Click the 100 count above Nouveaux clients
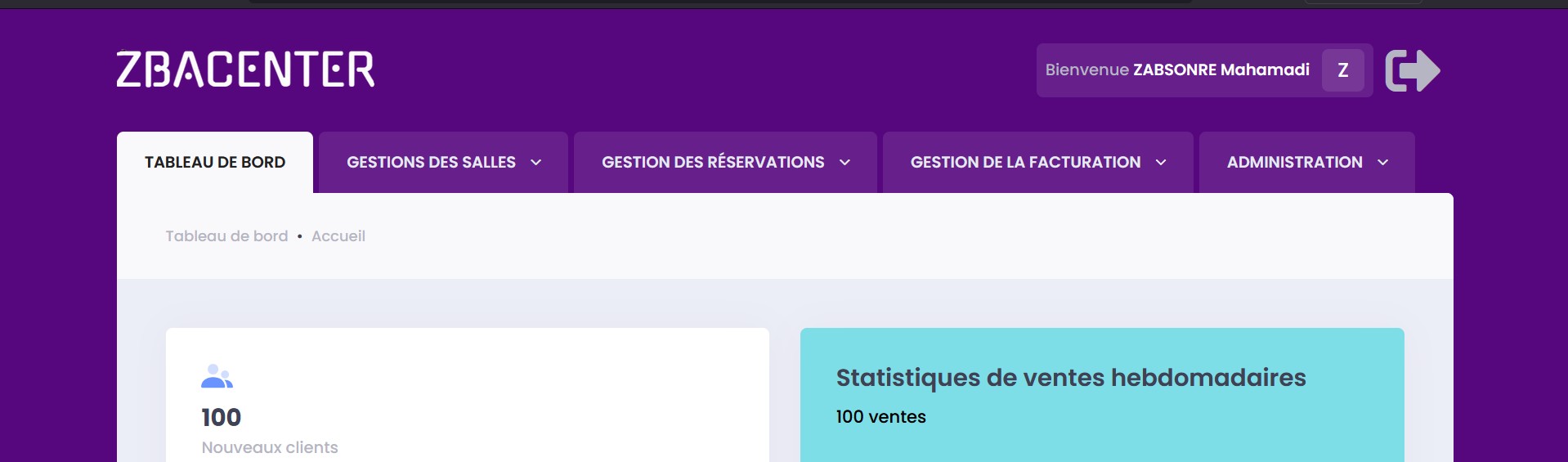Screen dimensions: 1568x462 pos(222,418)
